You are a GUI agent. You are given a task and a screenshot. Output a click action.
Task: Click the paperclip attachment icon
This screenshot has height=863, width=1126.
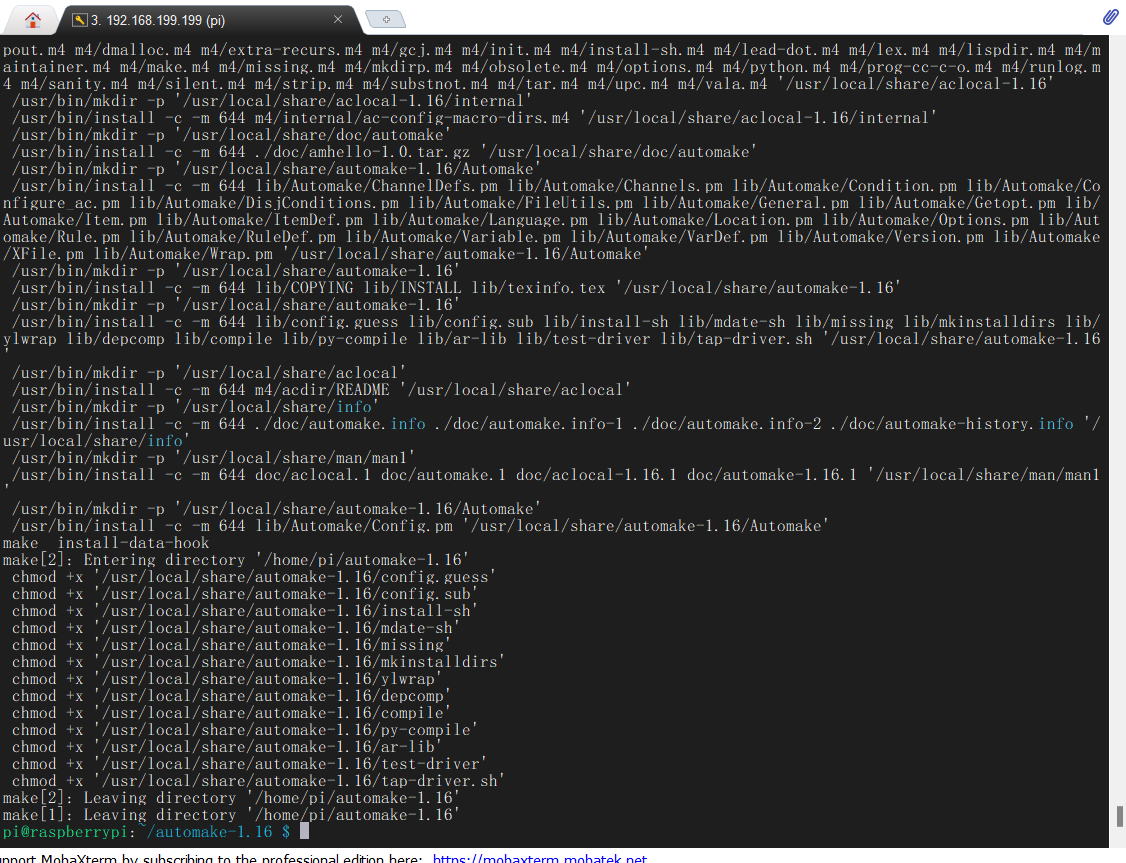[1110, 17]
